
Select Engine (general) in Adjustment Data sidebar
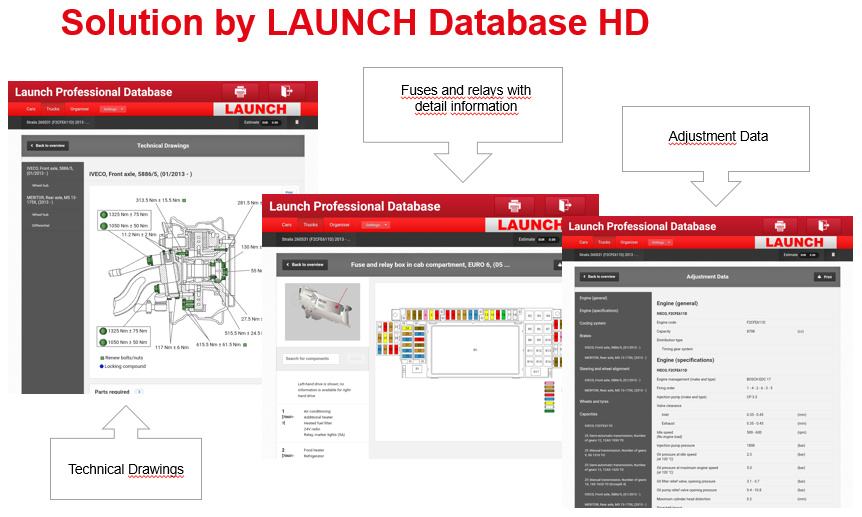pyautogui.click(x=594, y=298)
